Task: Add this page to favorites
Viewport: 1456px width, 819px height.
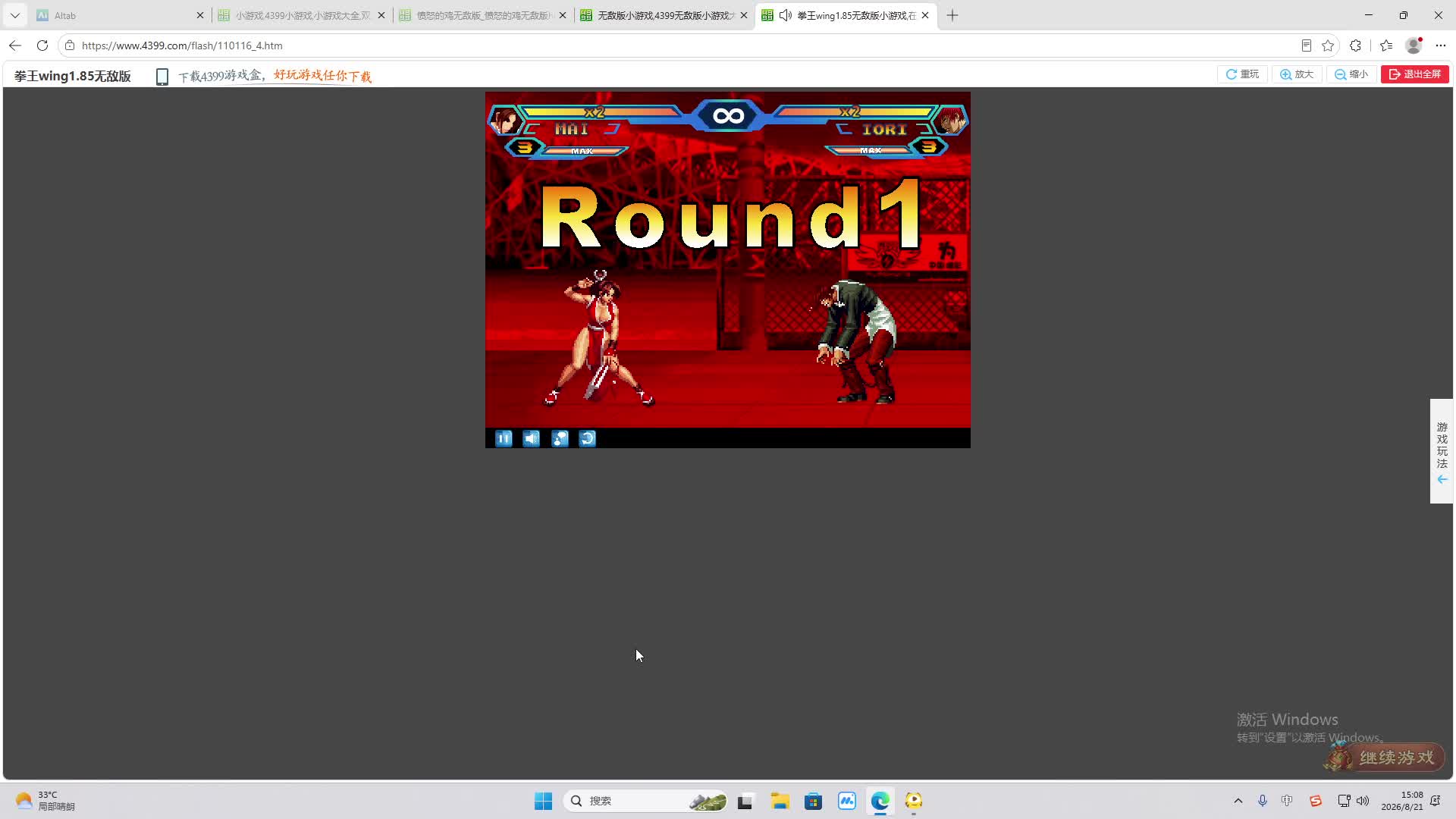Action: pos(1328,45)
